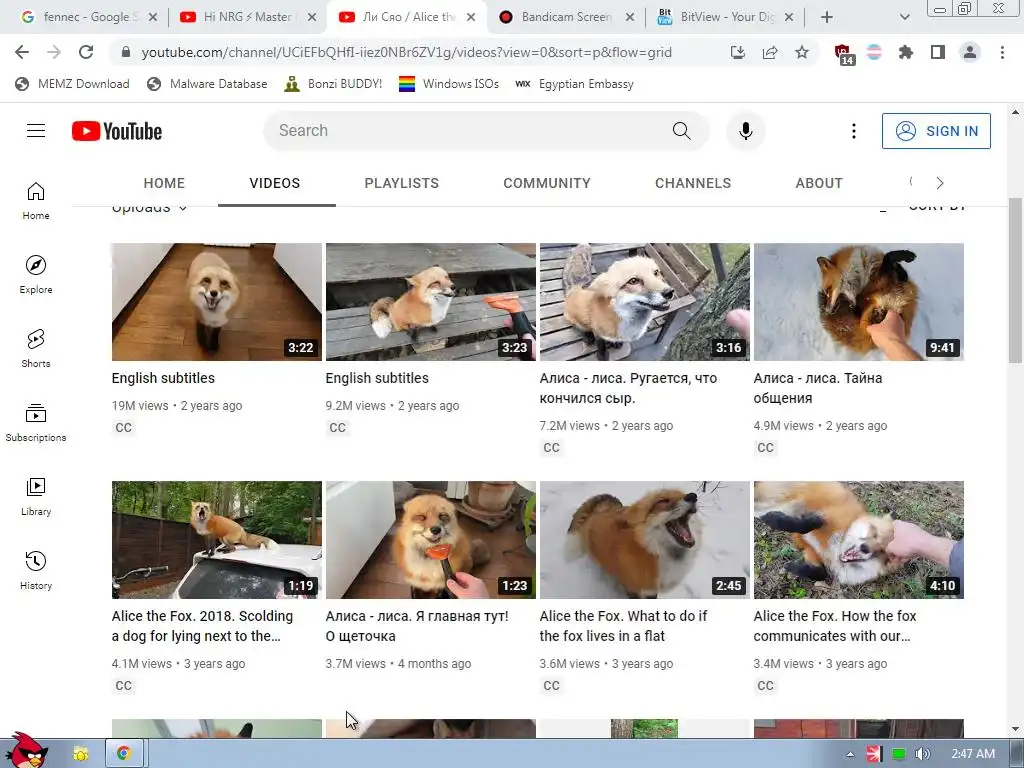Open the MEMZ Download bookmark
Screen dimensions: 1024x768
coord(72,84)
